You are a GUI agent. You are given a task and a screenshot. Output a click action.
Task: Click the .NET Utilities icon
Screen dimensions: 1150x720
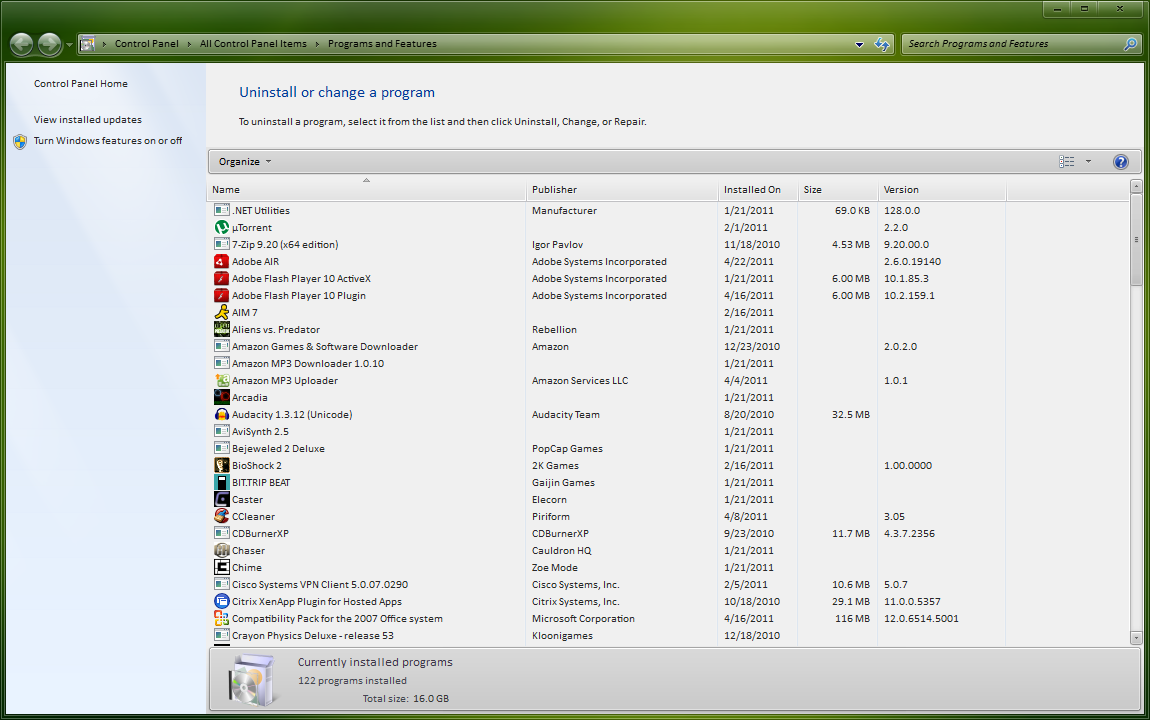pyautogui.click(x=221, y=210)
